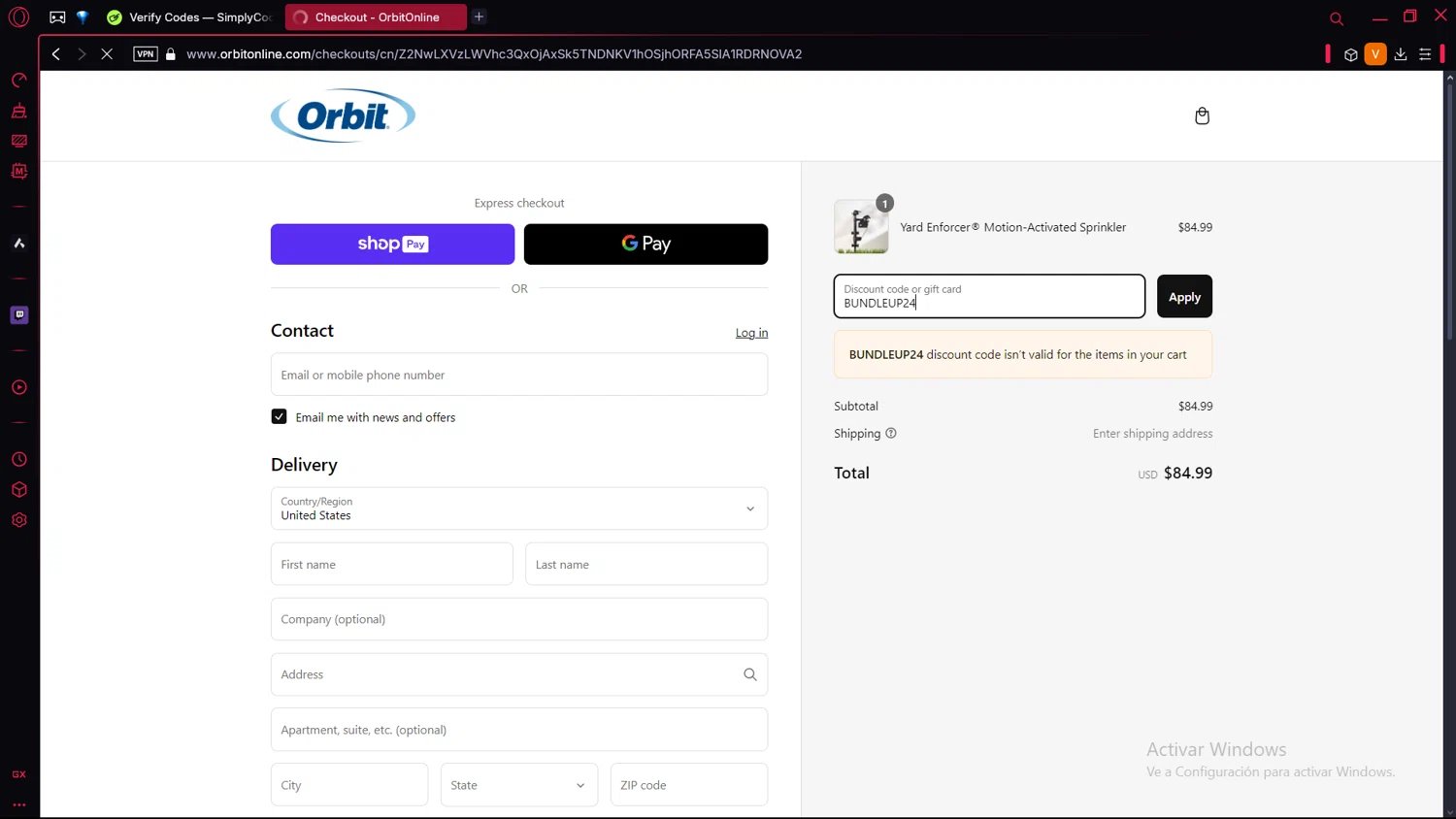Viewport: 1456px width, 819px height.
Task: Click the ZIP code field
Action: (x=689, y=785)
